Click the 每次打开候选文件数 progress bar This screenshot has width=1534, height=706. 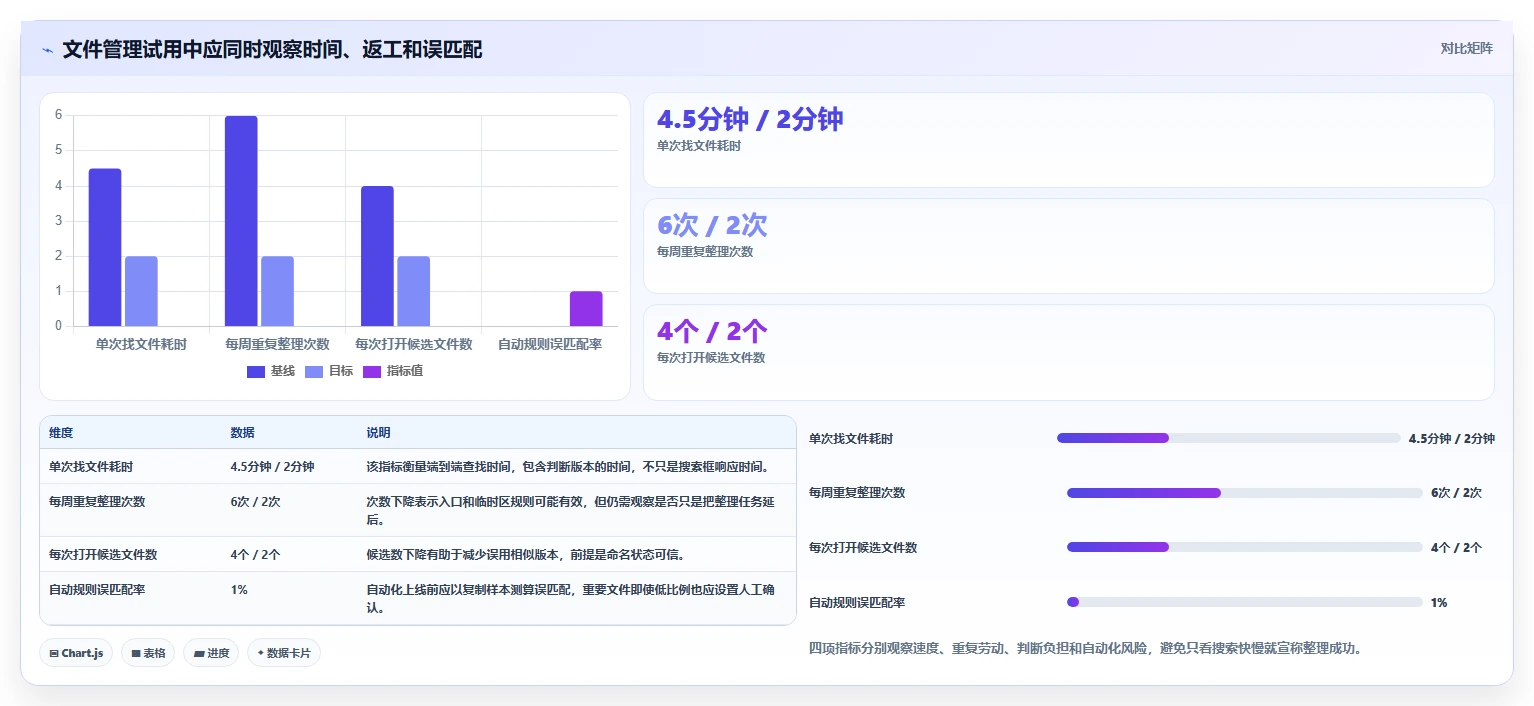point(1244,547)
